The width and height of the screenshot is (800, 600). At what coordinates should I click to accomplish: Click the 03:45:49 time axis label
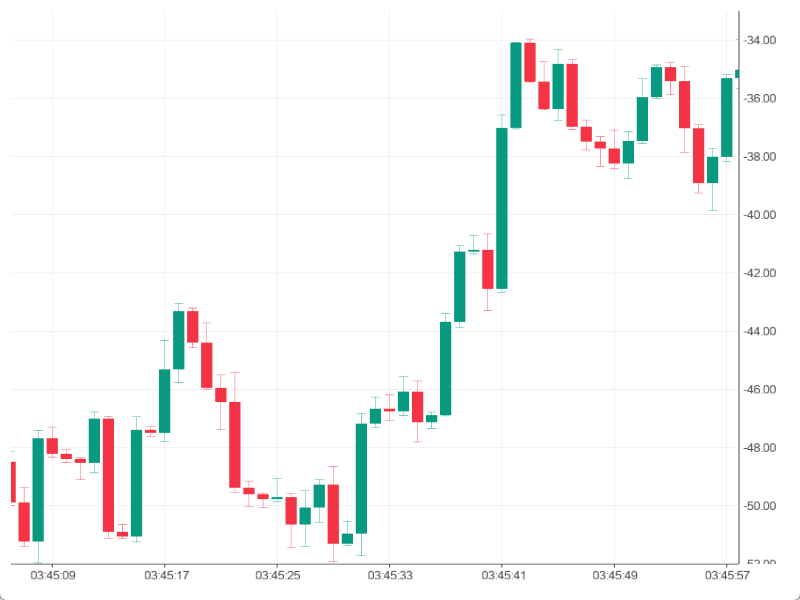click(x=614, y=576)
